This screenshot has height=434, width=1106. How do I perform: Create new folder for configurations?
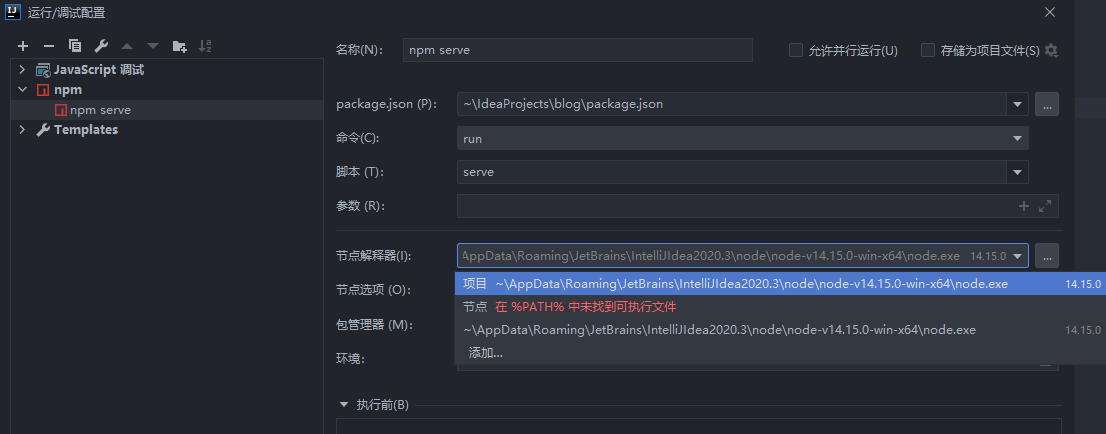179,46
